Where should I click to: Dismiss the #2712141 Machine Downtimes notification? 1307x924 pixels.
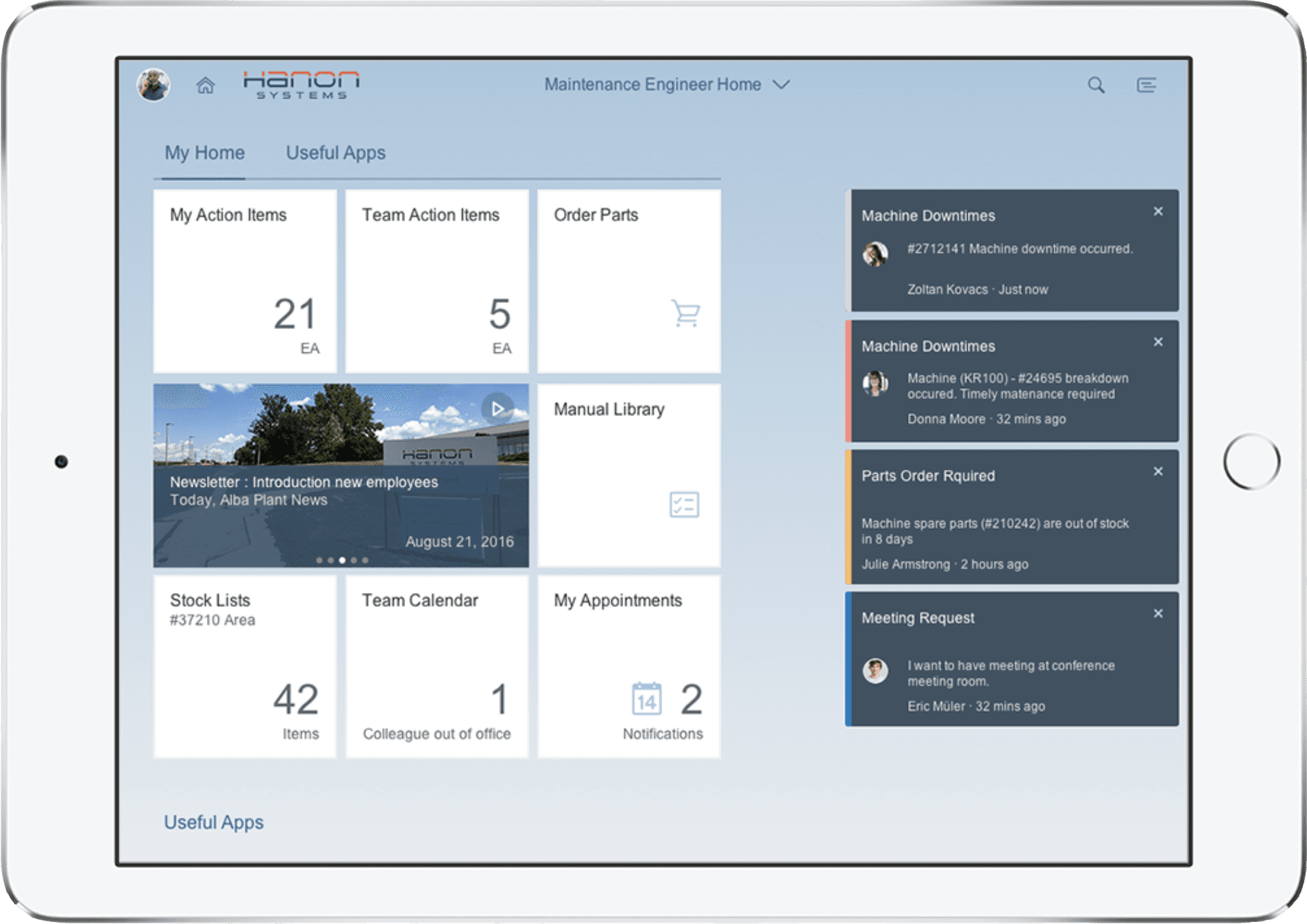1158,211
